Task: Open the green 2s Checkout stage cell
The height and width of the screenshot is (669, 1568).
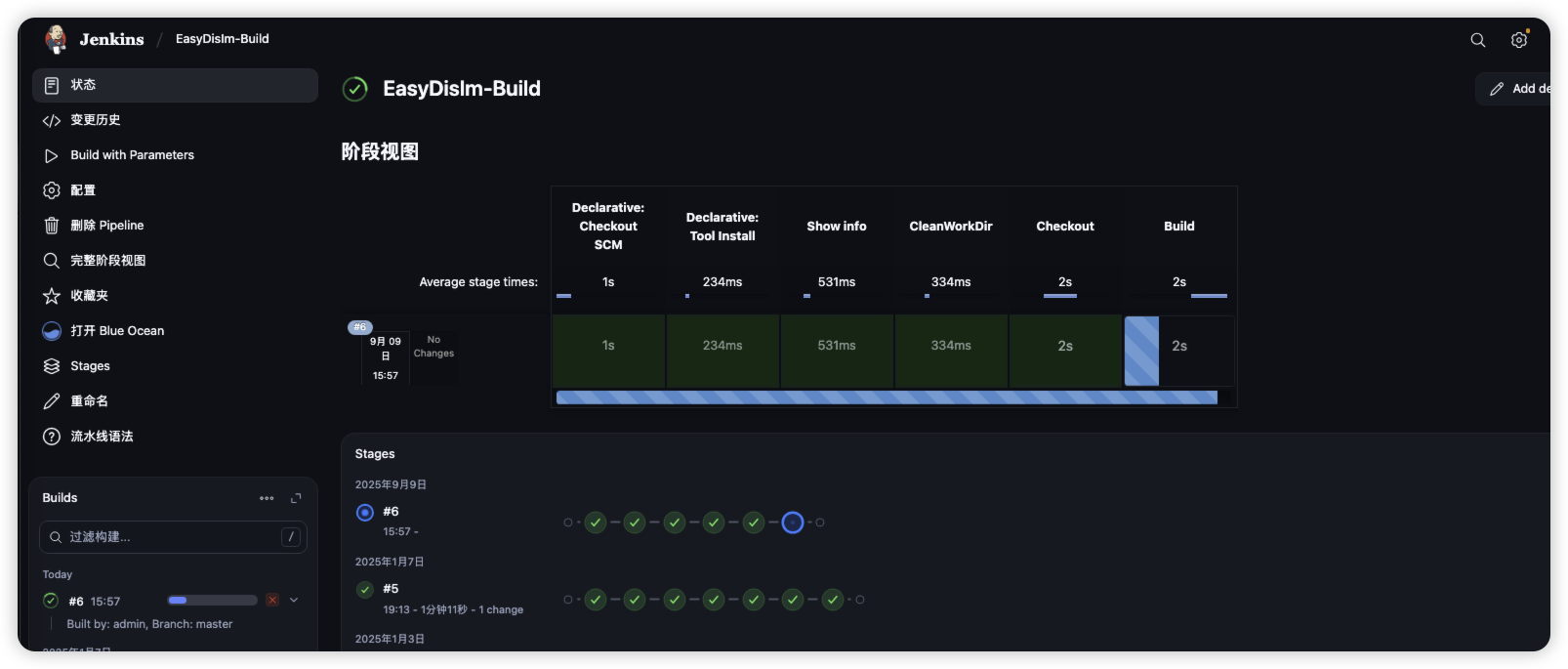Action: coord(1065,351)
